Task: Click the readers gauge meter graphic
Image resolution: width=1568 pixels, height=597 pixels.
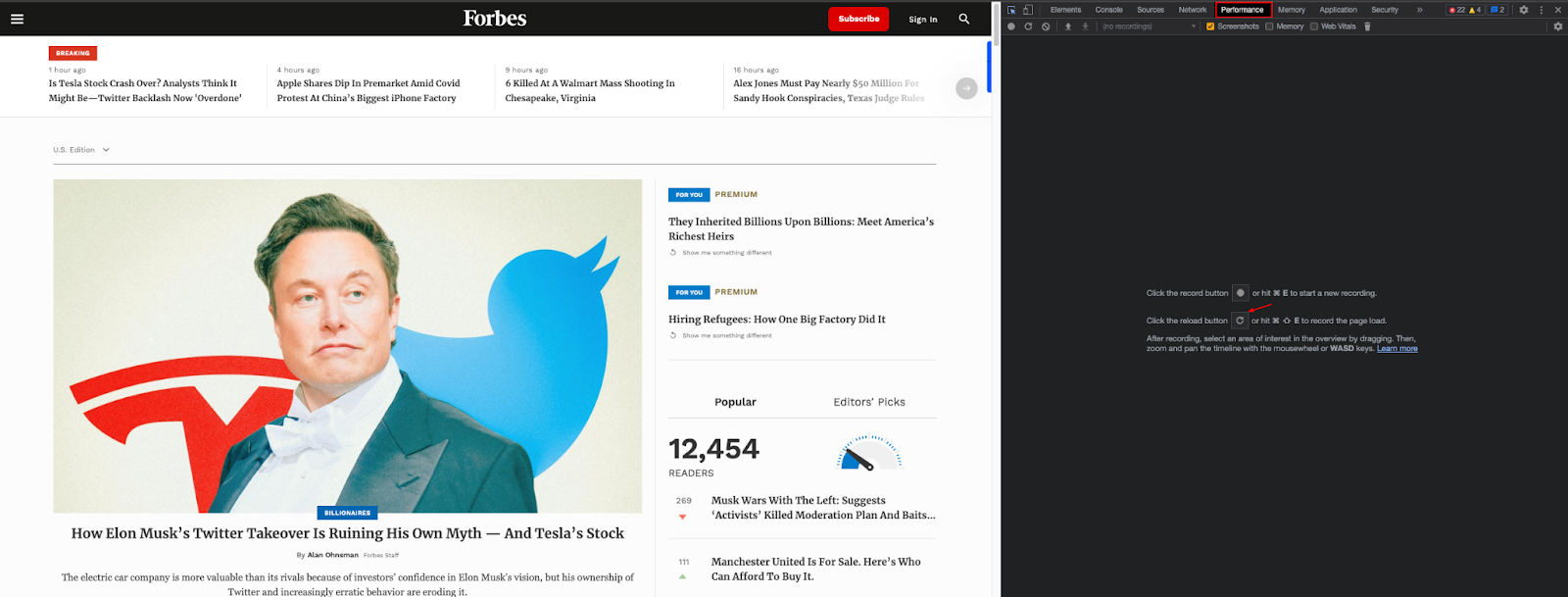Action: (x=869, y=453)
